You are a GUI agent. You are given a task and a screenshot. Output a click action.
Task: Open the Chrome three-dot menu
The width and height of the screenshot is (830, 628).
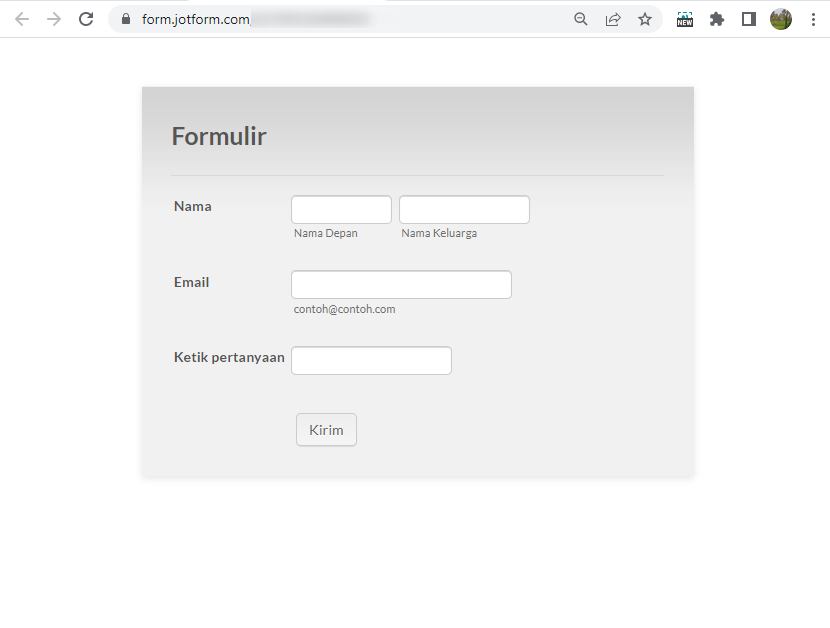pyautogui.click(x=813, y=20)
